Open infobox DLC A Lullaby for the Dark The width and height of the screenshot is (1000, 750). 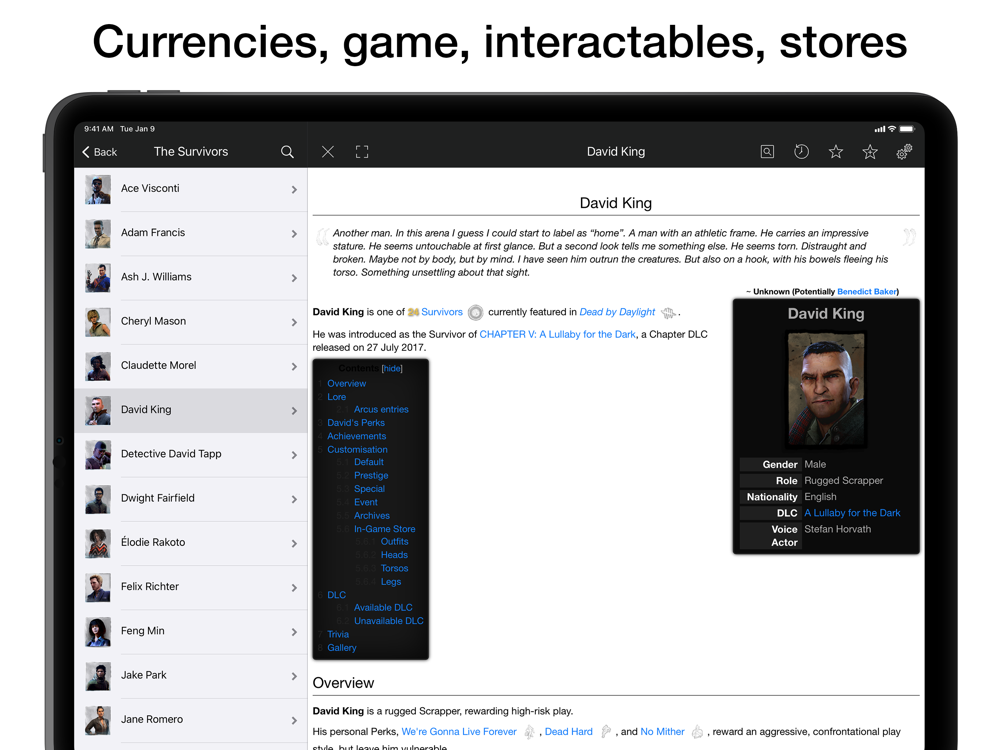coord(852,513)
